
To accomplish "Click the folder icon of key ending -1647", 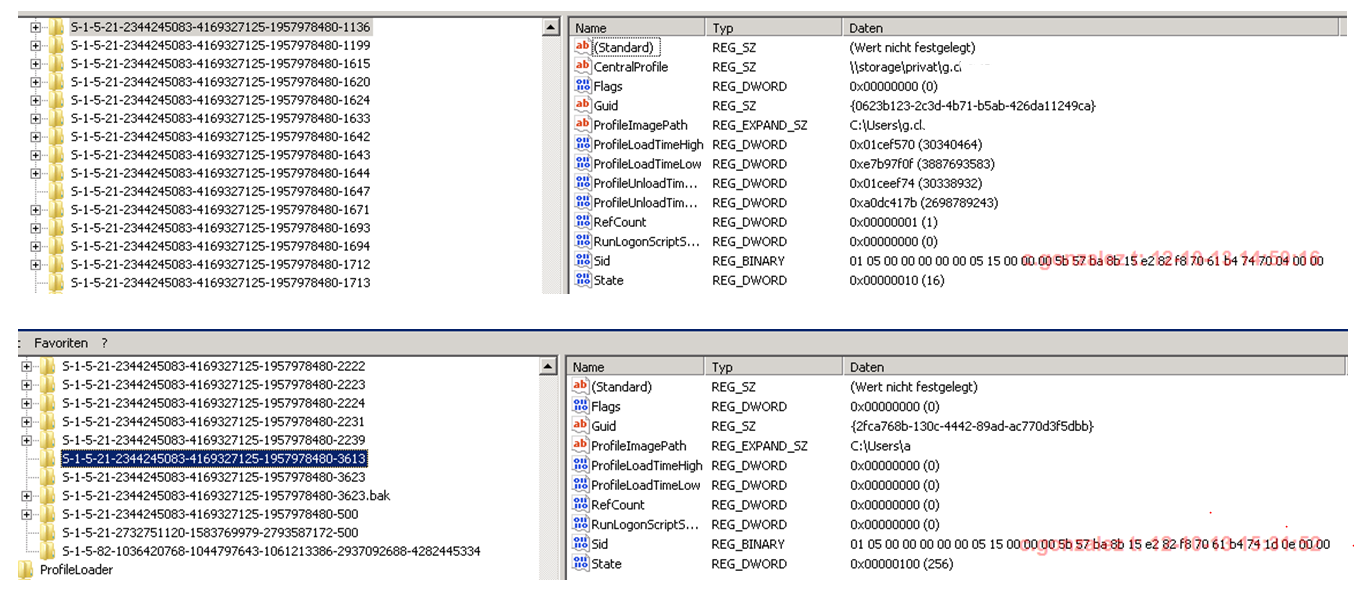I will (x=56, y=191).
